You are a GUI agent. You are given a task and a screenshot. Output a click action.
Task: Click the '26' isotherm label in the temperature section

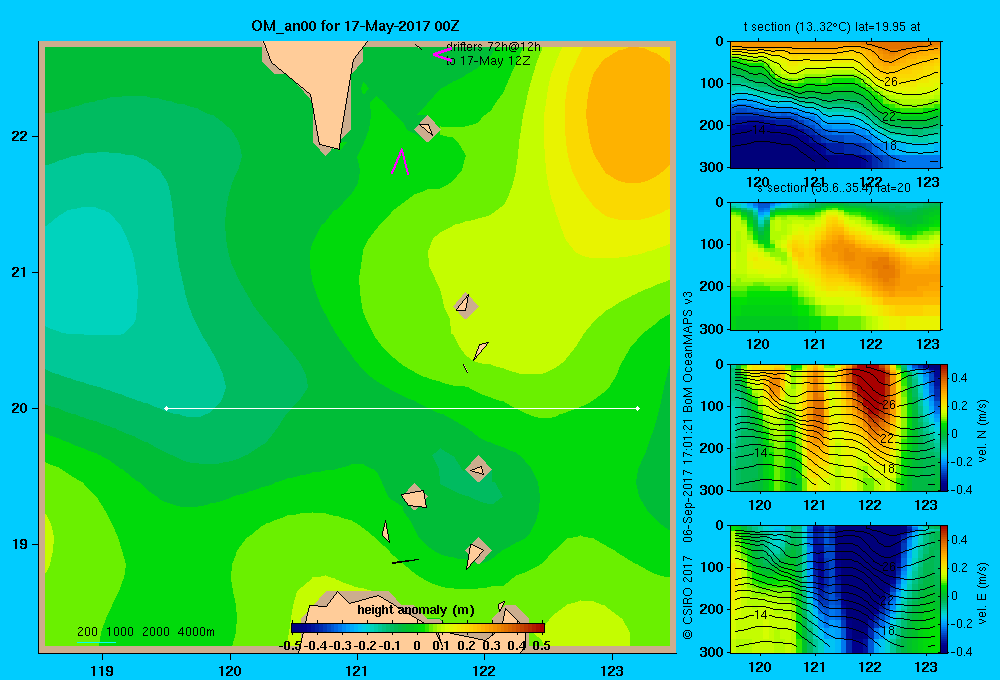(891, 82)
